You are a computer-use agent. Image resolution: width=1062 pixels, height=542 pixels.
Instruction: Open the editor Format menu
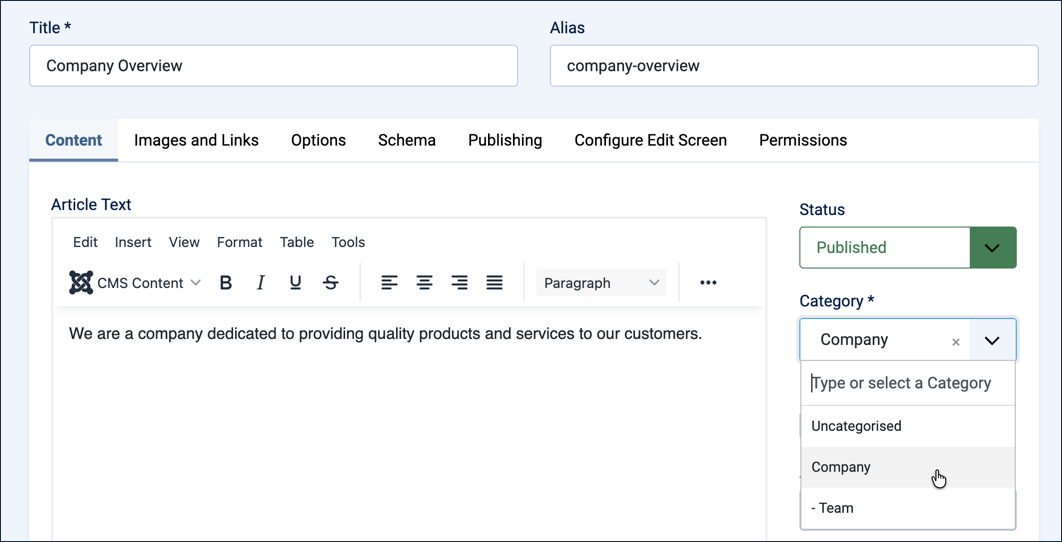click(240, 242)
